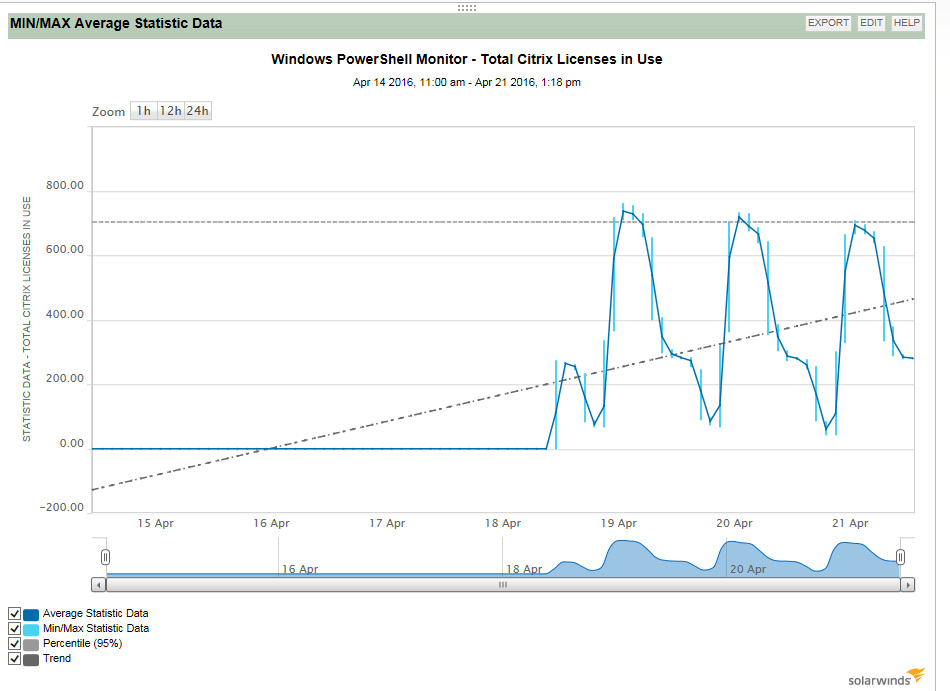Click the Zoom label

click(108, 112)
